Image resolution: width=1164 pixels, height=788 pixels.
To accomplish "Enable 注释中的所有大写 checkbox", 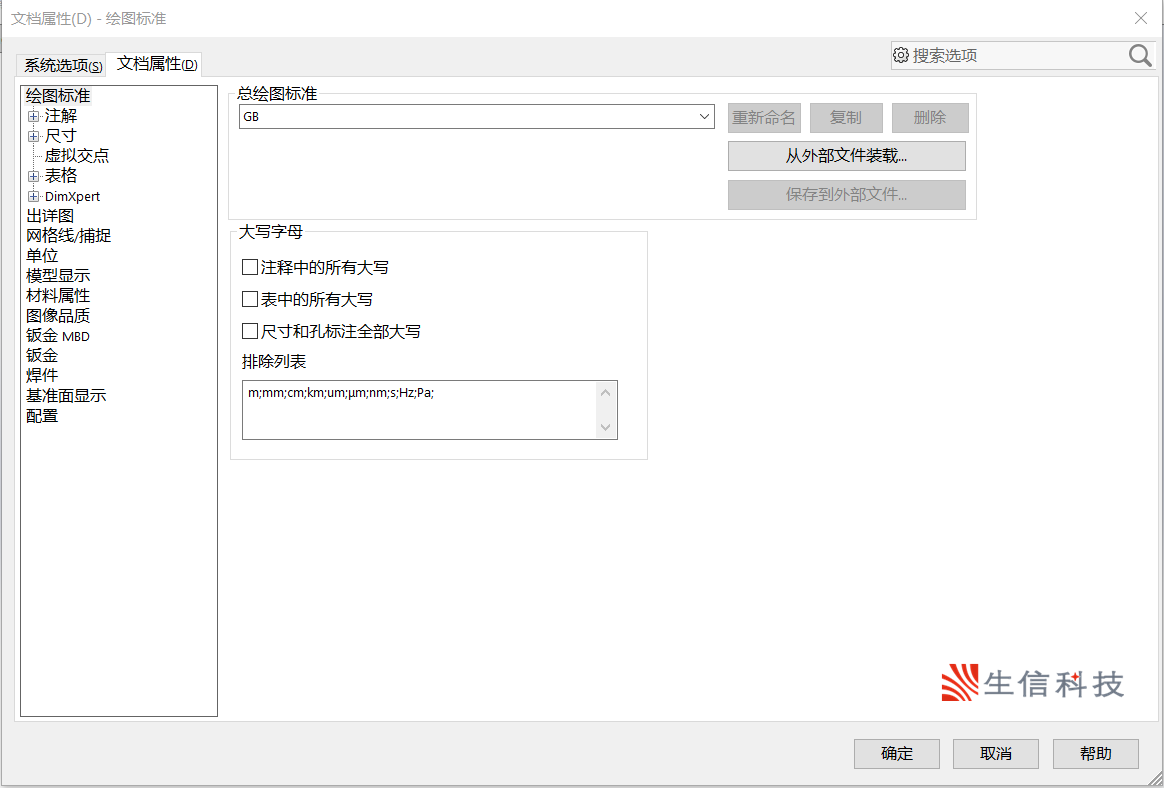I will 250,268.
